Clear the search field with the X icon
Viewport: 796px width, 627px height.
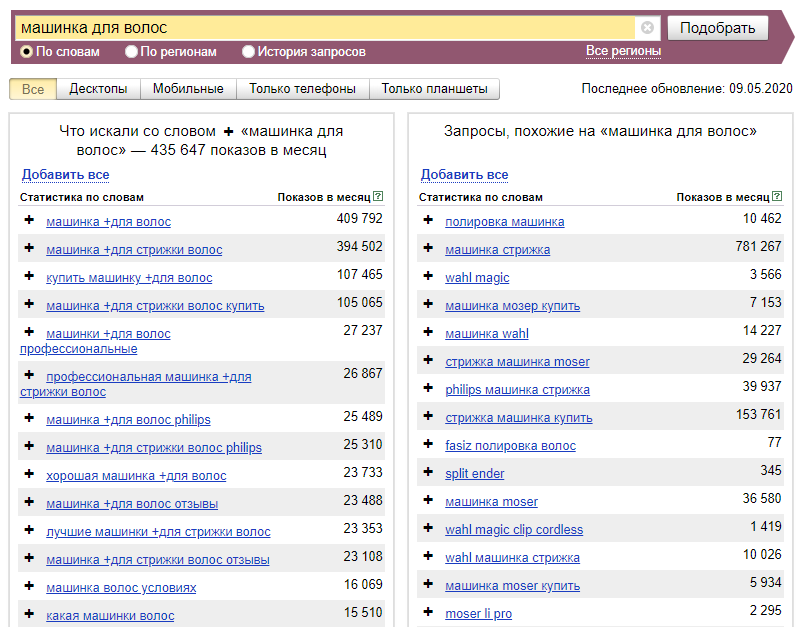click(647, 27)
